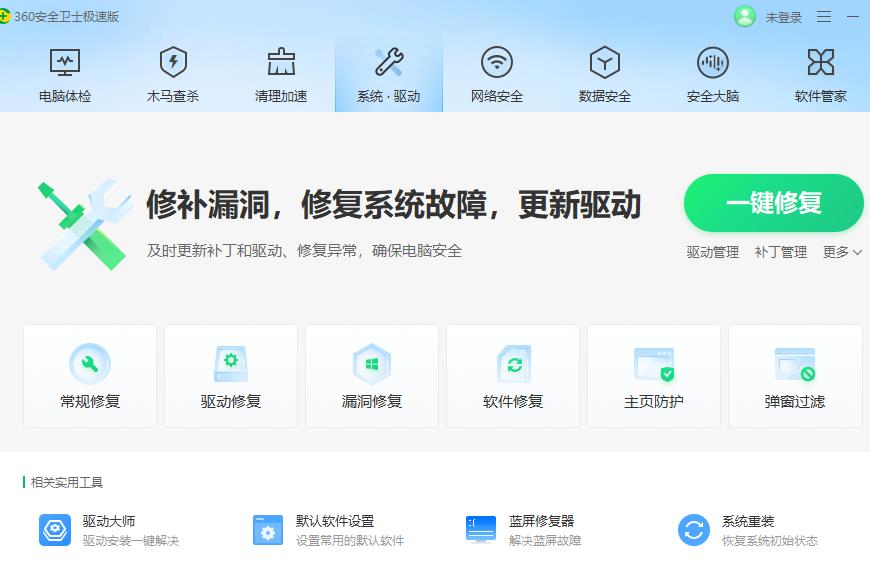Switch to the 数据安全 tab label

[x=605, y=96]
